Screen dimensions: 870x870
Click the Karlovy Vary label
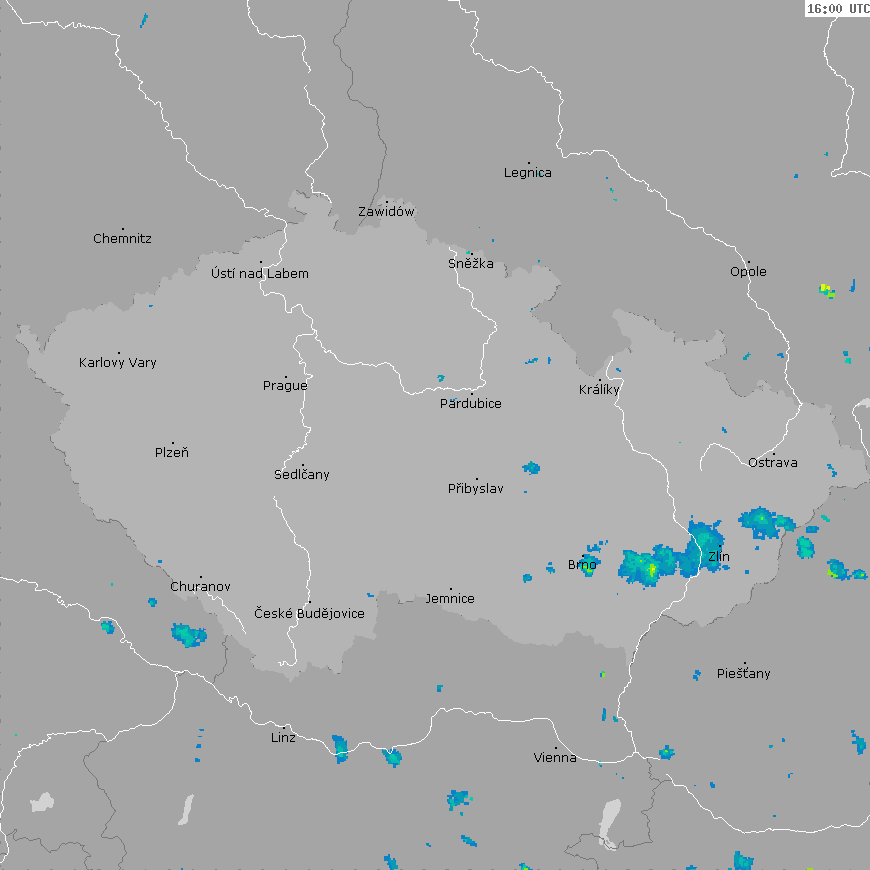(x=118, y=363)
